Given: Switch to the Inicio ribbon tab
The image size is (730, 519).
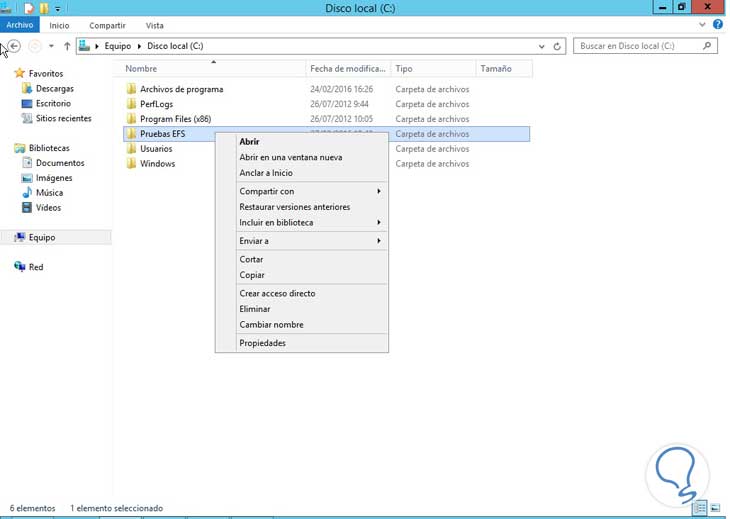Looking at the screenshot, I should tap(59, 26).
